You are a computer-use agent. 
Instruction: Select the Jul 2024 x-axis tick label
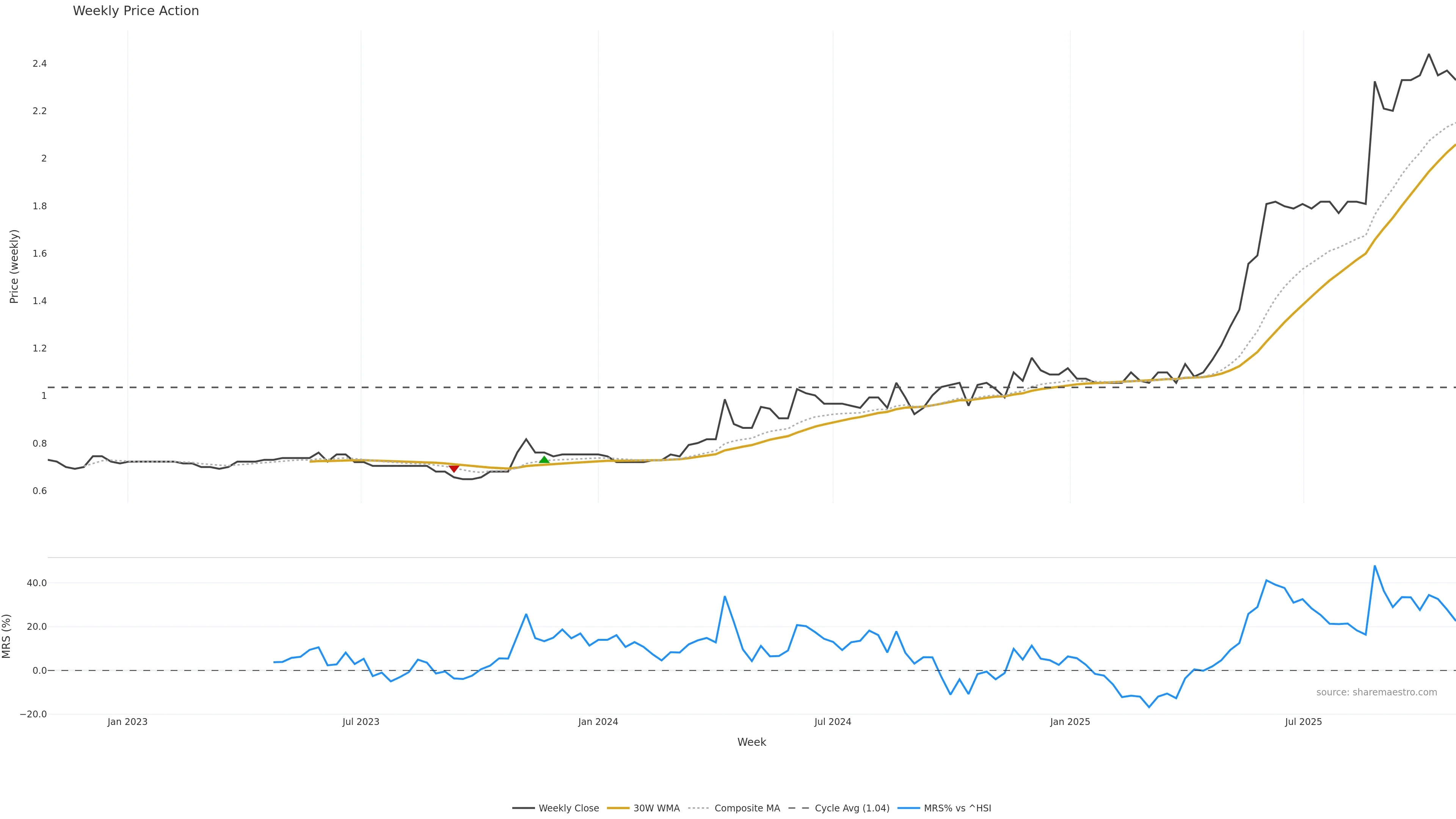833,722
